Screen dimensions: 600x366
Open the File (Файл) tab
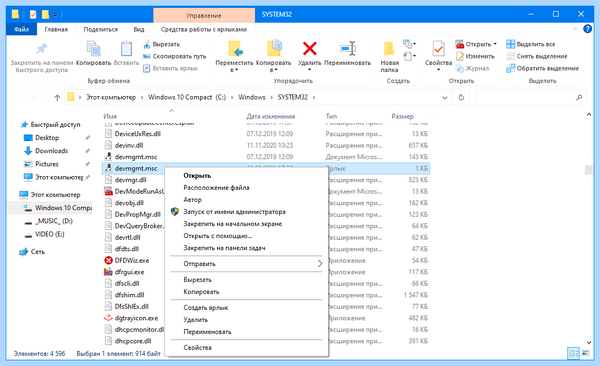tap(21, 29)
